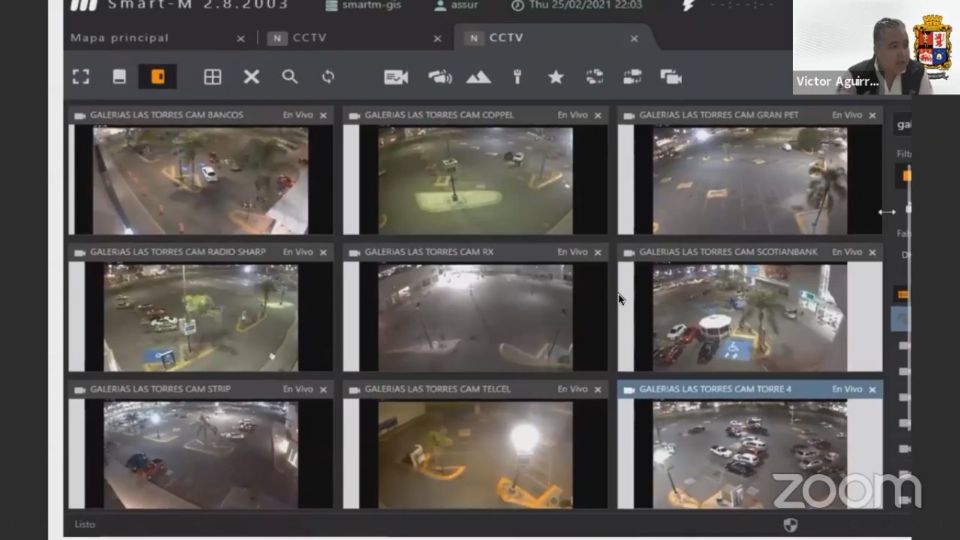This screenshot has width=960, height=540.
Task: Click the magnifying glass search icon
Action: tap(290, 77)
